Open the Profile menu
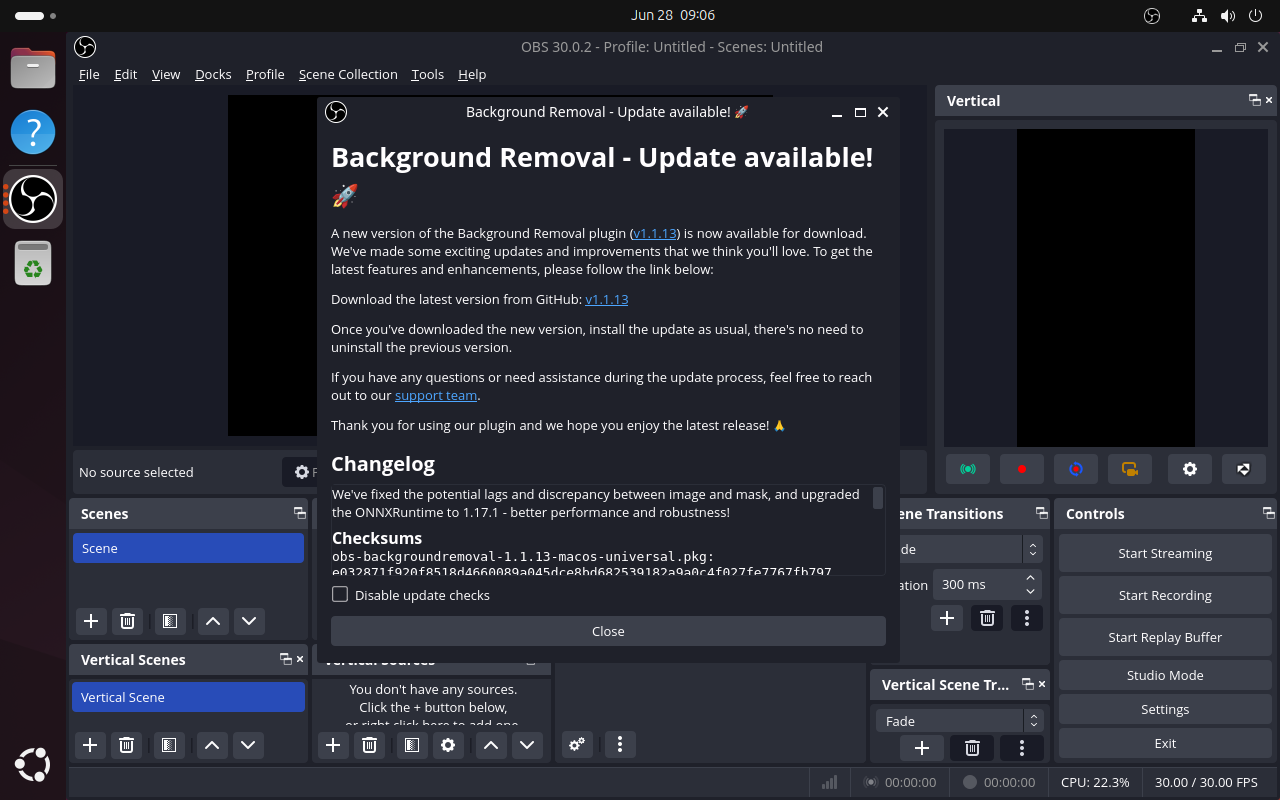This screenshot has width=1280, height=800. tap(265, 74)
